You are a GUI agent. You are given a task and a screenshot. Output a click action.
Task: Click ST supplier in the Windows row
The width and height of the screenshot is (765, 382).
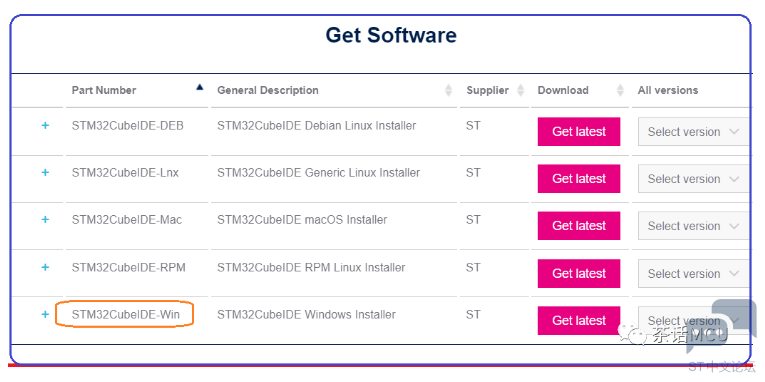click(473, 315)
